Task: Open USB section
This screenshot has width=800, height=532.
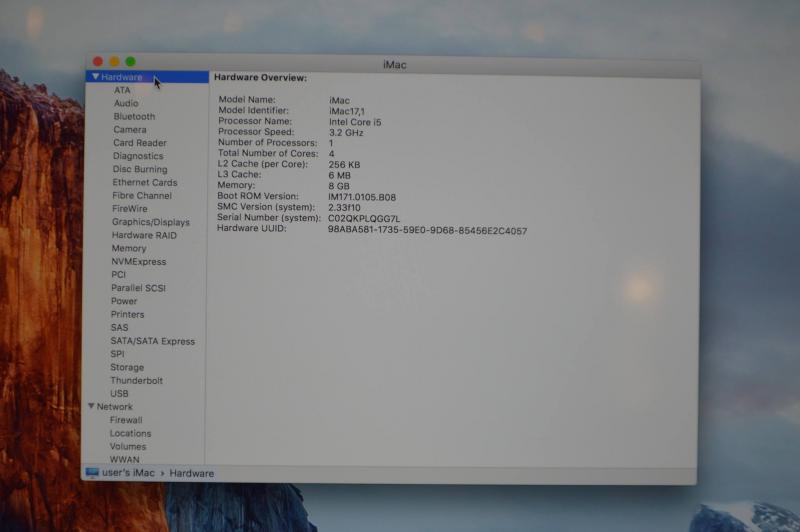Action: click(x=119, y=394)
